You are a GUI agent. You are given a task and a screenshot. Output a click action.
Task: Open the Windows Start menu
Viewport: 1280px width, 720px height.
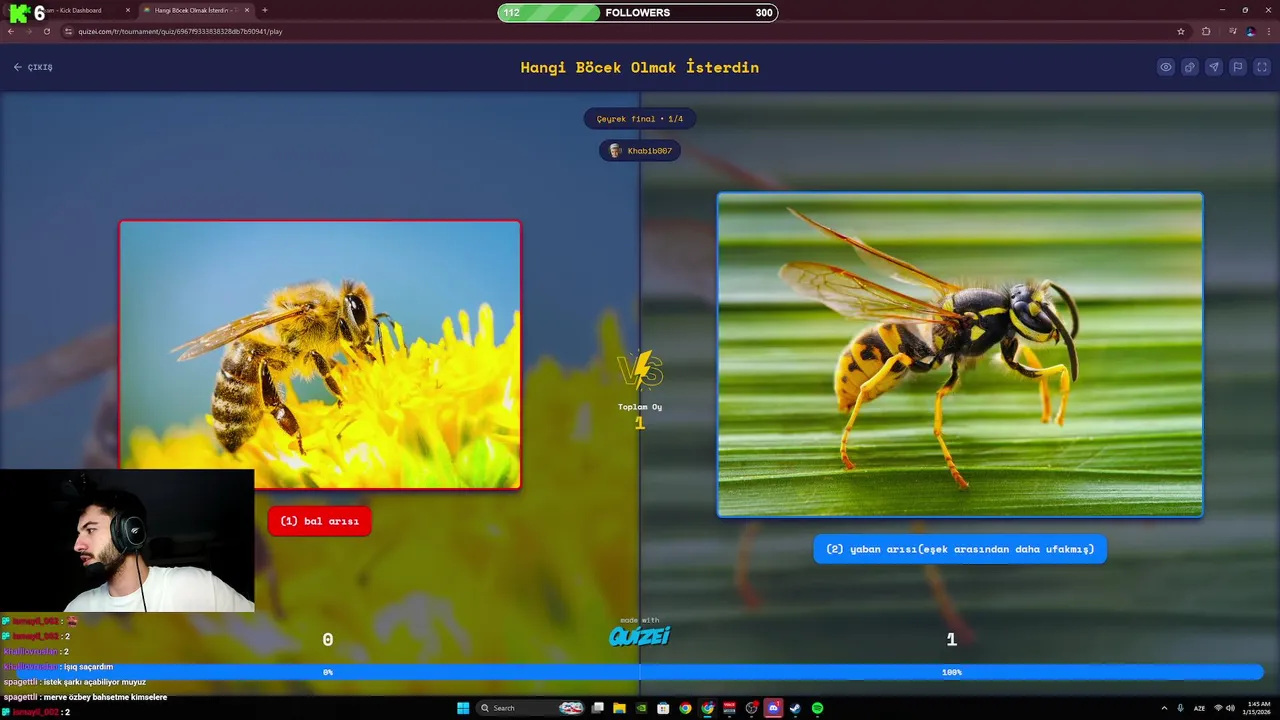coord(463,708)
